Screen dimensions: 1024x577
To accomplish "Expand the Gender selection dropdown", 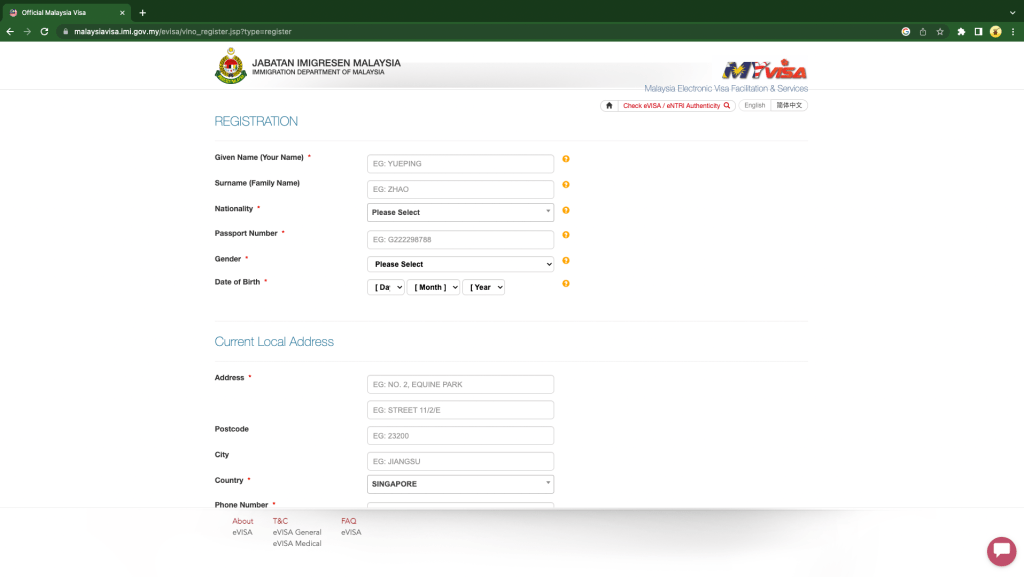I will click(460, 264).
